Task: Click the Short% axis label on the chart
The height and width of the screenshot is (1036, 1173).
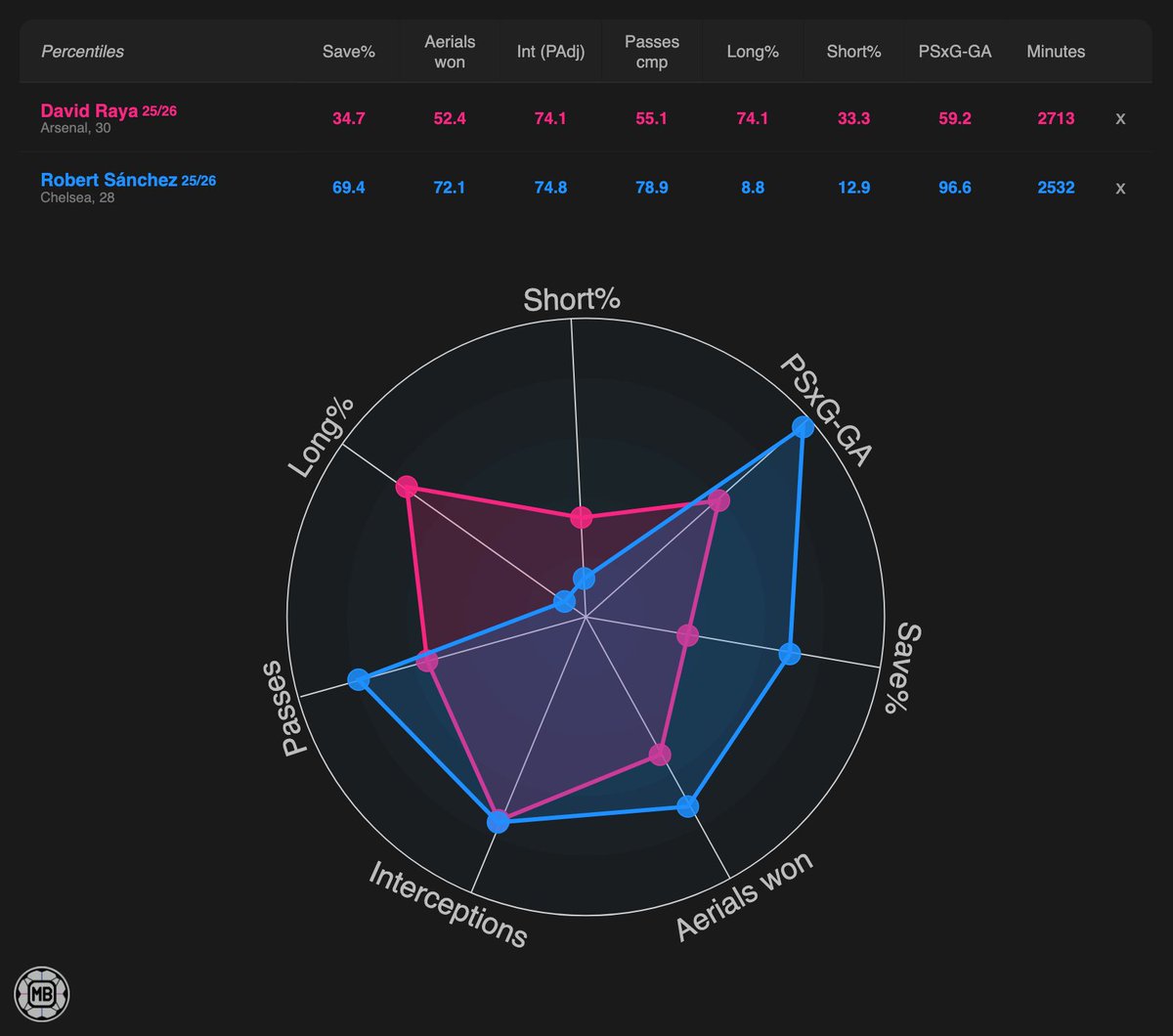Action: pos(572,299)
